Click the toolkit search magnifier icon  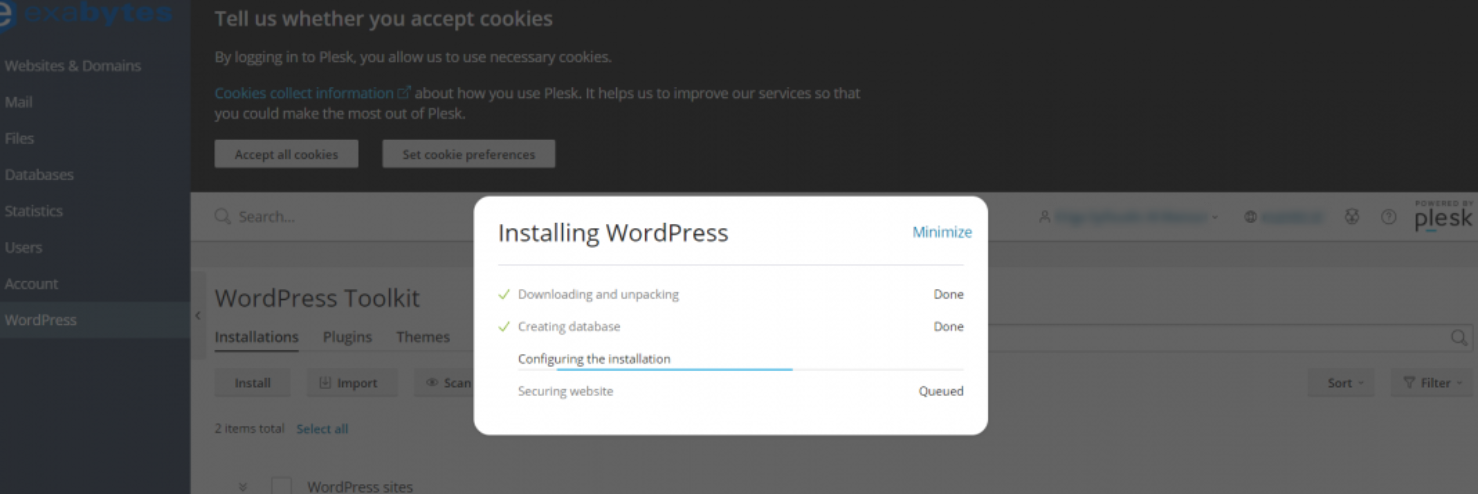1459,338
